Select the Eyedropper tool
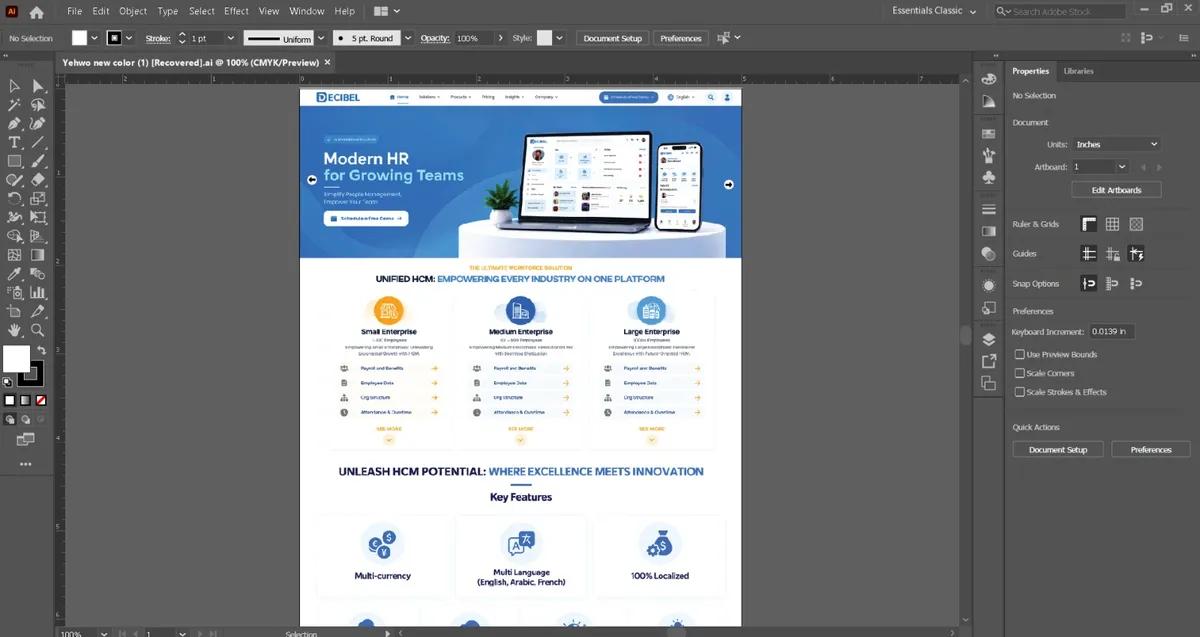1200x637 pixels. click(x=15, y=274)
